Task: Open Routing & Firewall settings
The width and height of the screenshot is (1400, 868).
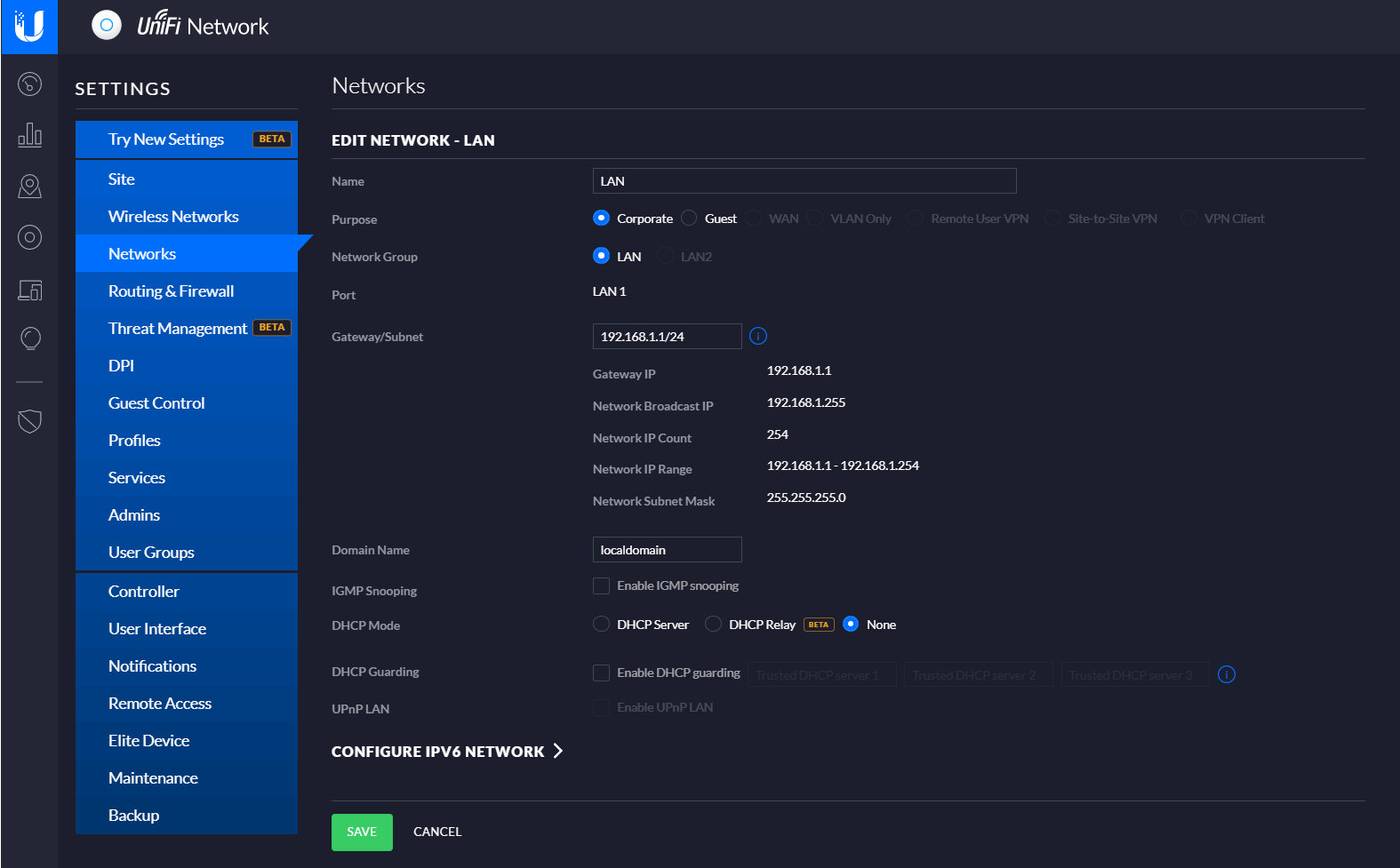Action: tap(171, 291)
